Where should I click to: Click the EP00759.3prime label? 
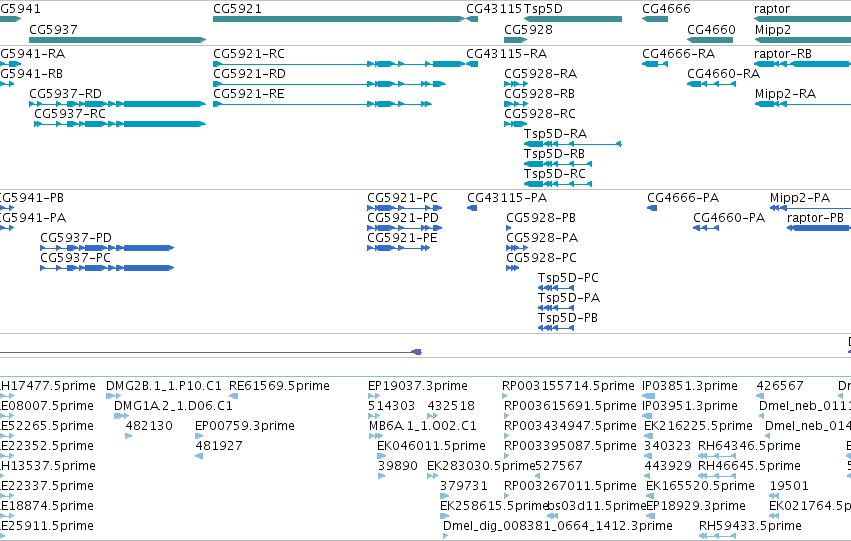tap(245, 425)
